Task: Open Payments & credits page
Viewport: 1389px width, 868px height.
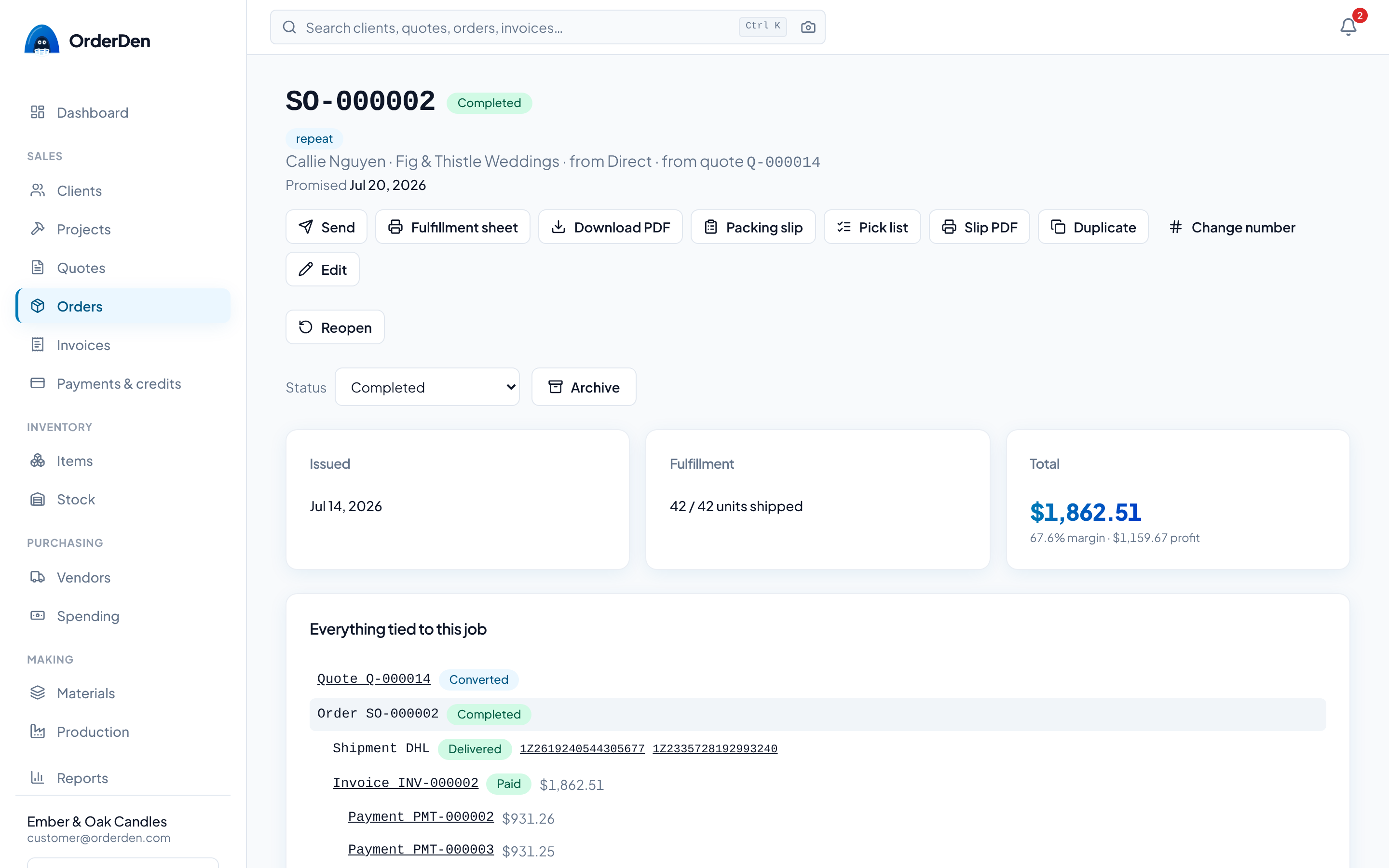Action: pyautogui.click(x=123, y=383)
